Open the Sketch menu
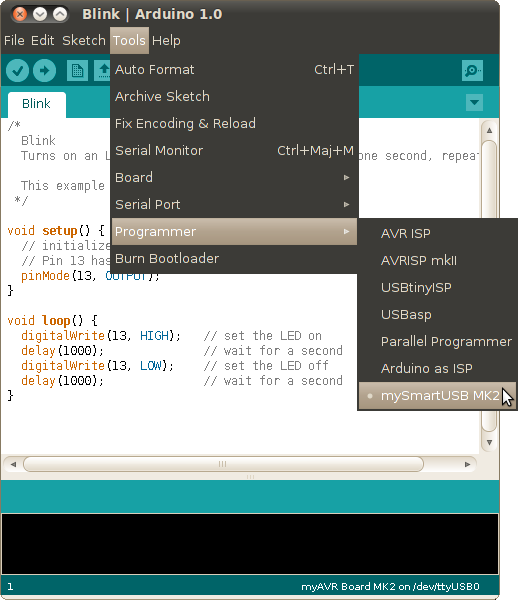518x600 pixels. click(83, 40)
